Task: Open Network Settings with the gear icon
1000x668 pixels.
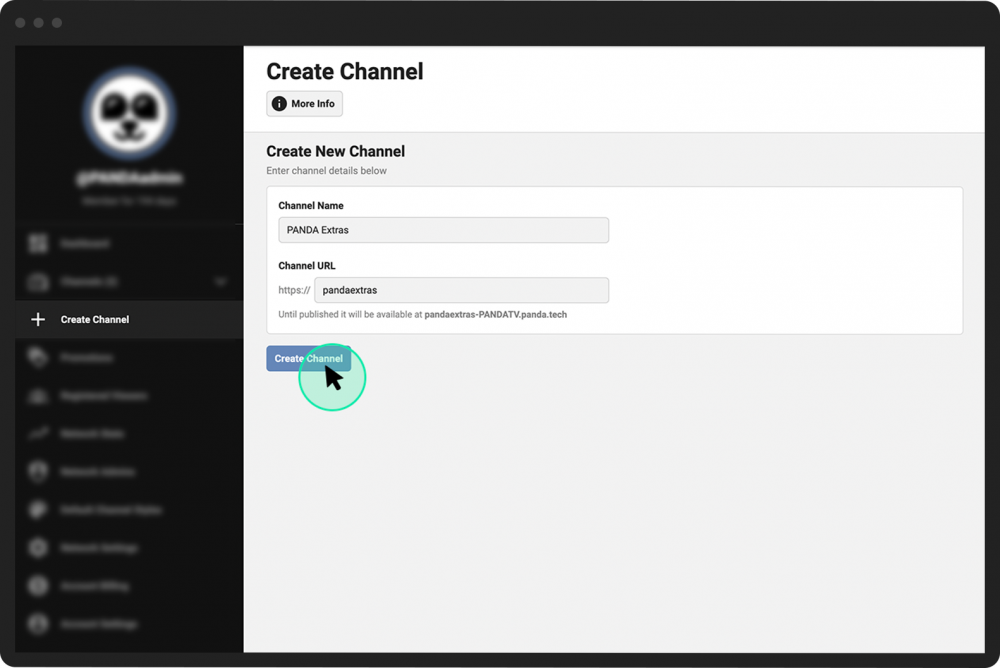Action: click(x=37, y=548)
